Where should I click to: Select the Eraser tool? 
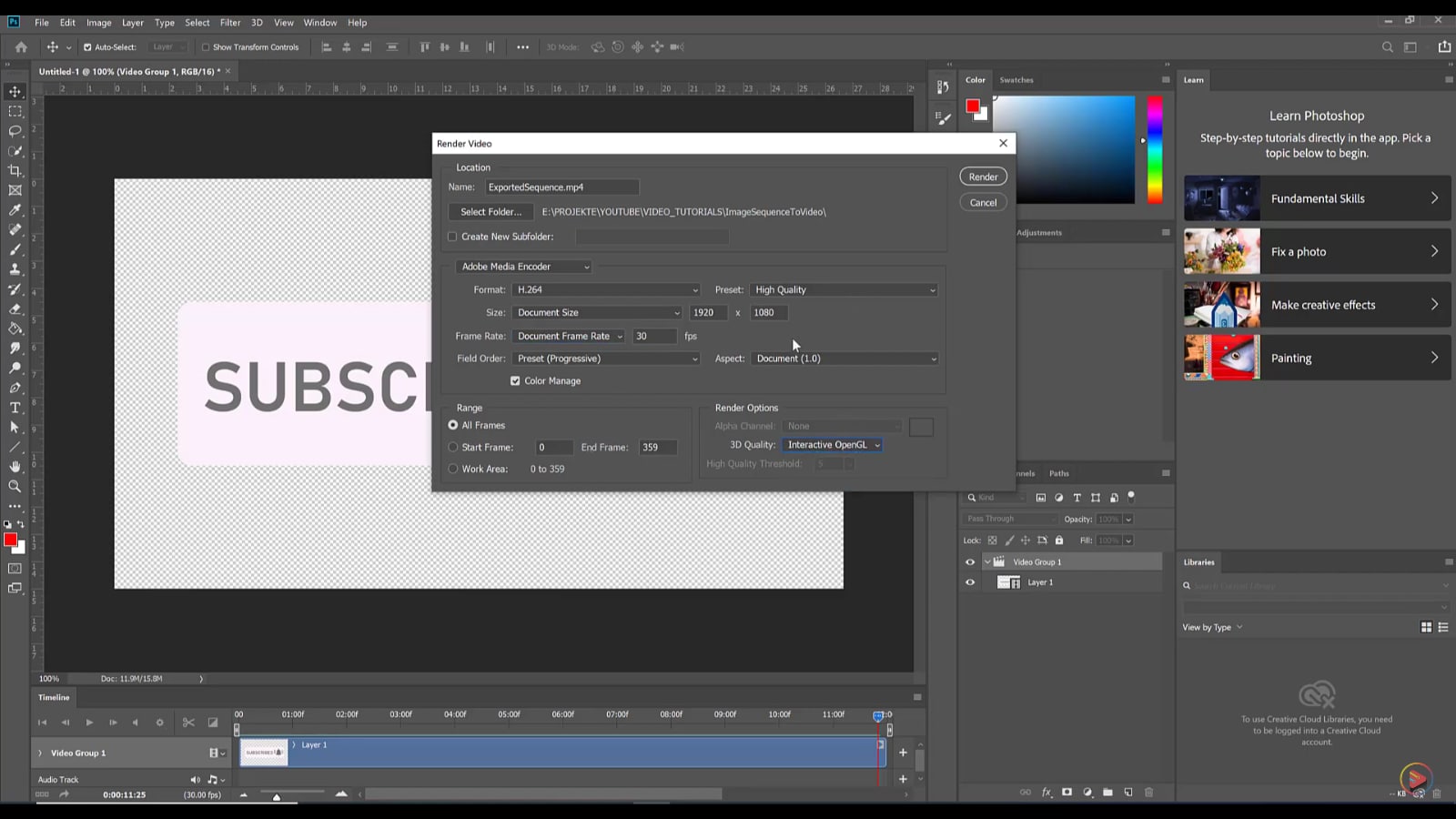click(x=15, y=308)
